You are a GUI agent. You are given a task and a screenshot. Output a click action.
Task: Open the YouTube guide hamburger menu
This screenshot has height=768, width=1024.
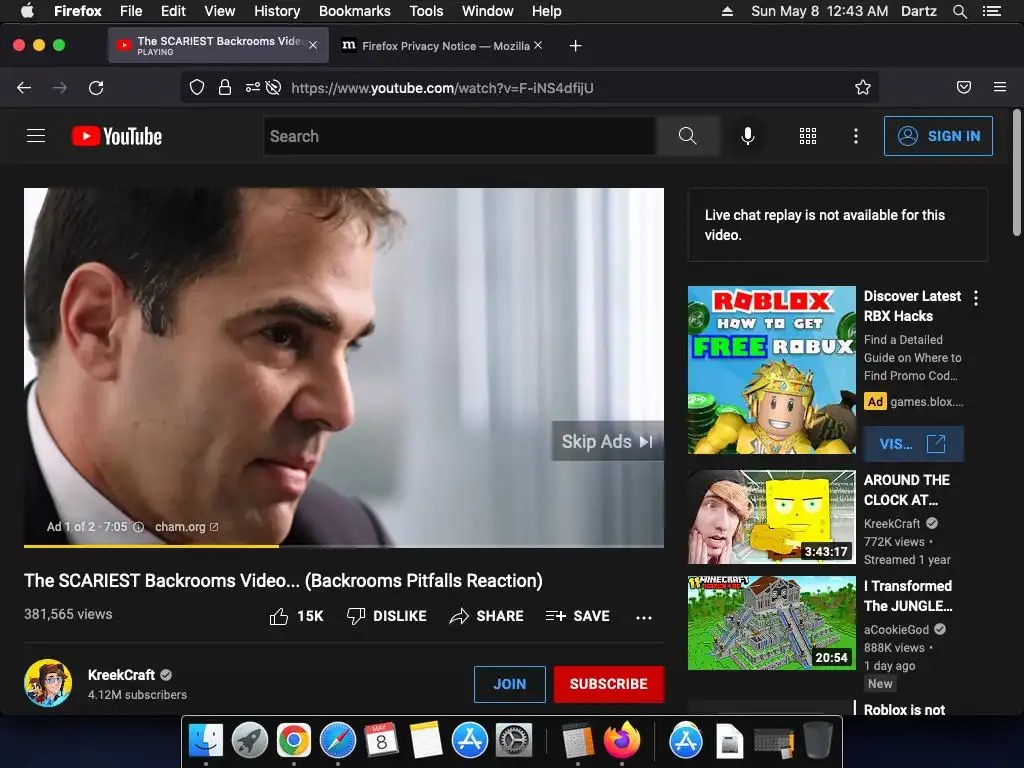[x=36, y=136]
